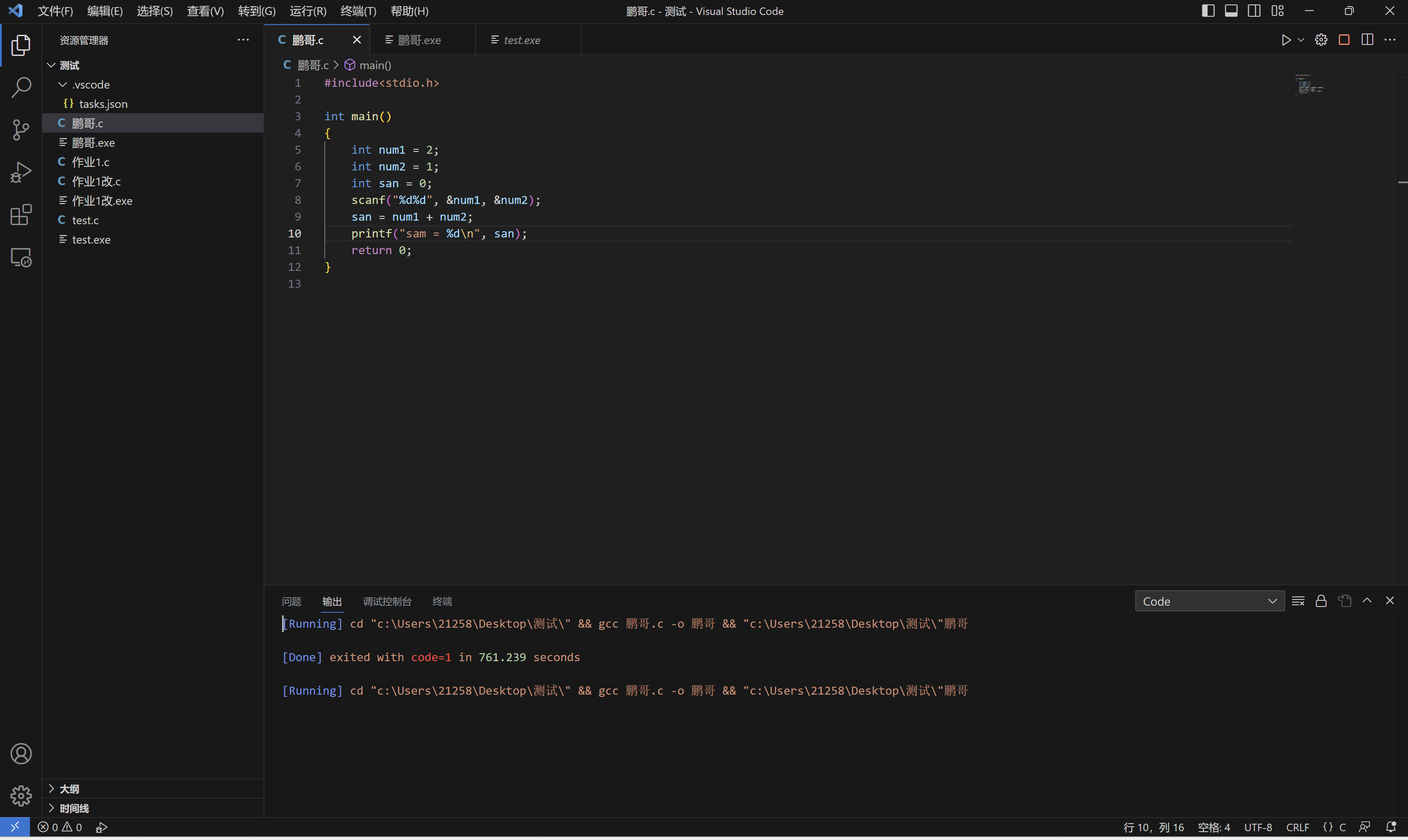Change UTF-8 file encoding
This screenshot has width=1408, height=840.
click(x=1258, y=828)
